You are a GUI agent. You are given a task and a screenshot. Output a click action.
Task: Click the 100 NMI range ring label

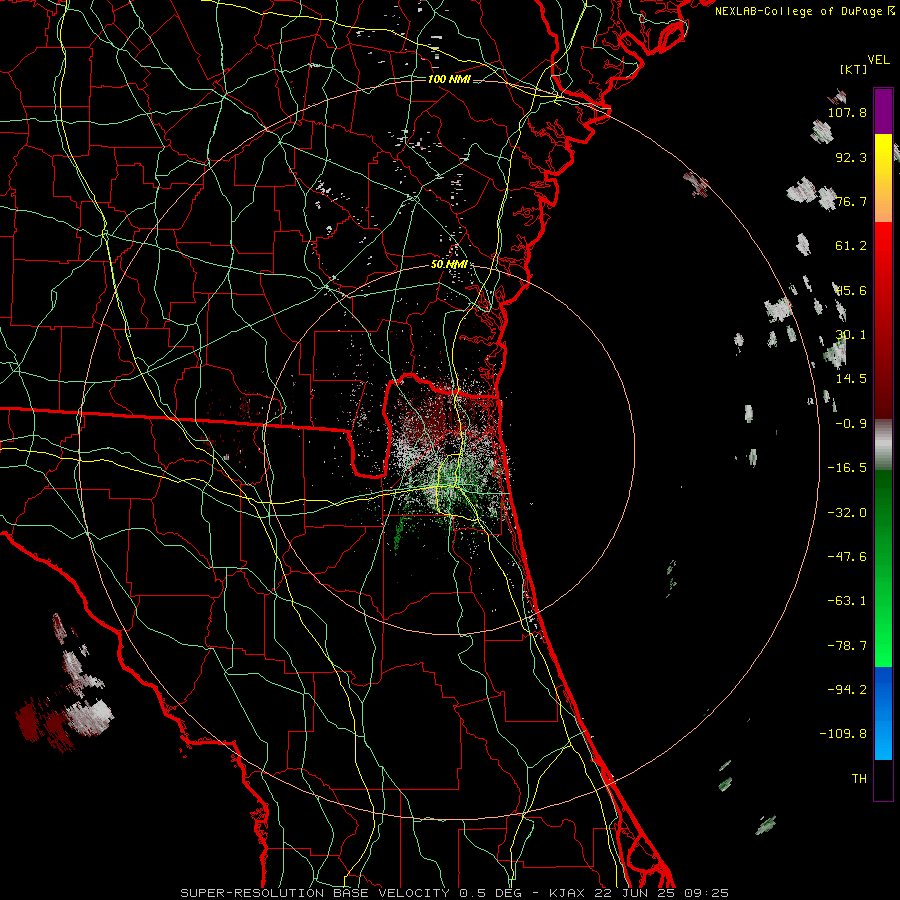click(449, 79)
